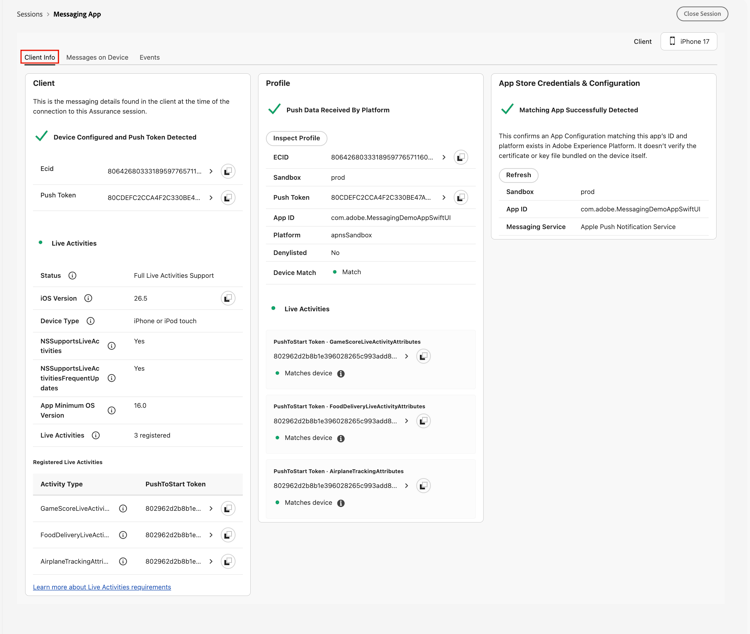The image size is (750, 634).
Task: Select com.adobe.MessagingDemoAppSwiftUI in Profile App ID
Action: pos(391,218)
